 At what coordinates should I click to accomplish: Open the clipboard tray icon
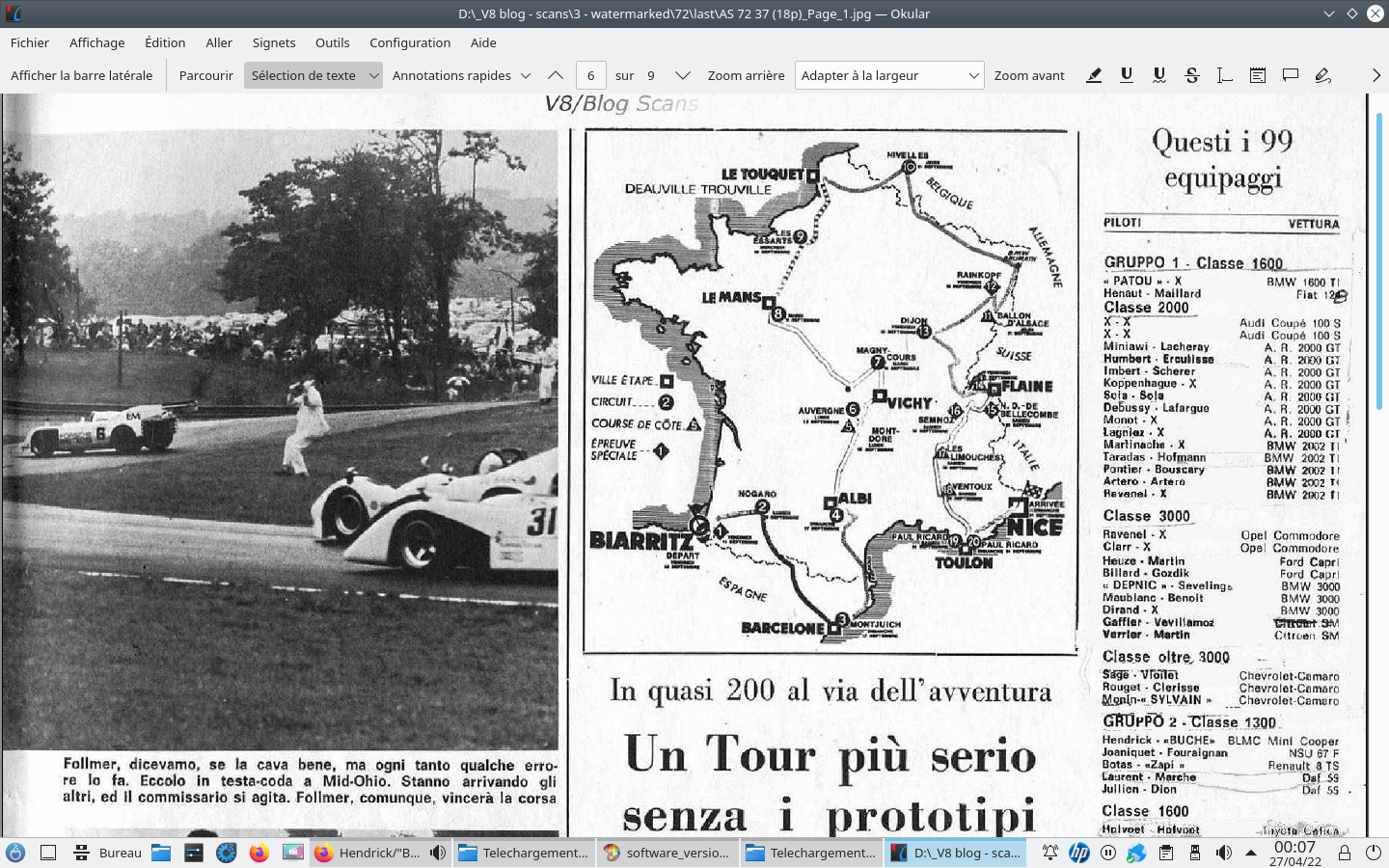1165,853
